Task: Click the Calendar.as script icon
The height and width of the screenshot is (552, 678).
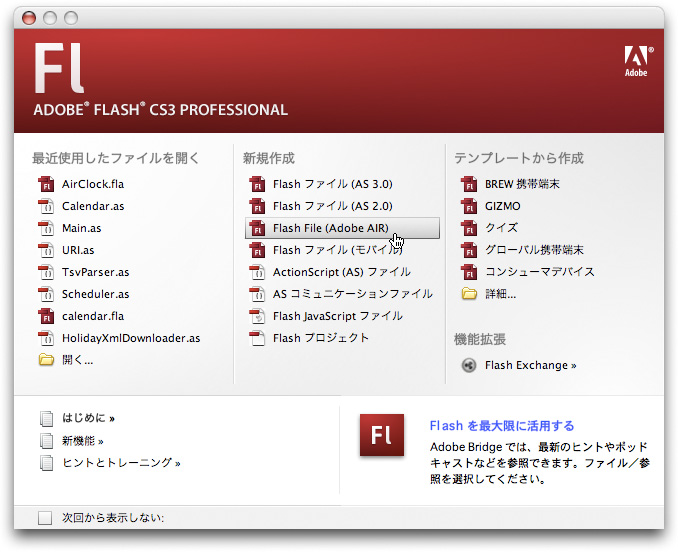Action: point(46,206)
